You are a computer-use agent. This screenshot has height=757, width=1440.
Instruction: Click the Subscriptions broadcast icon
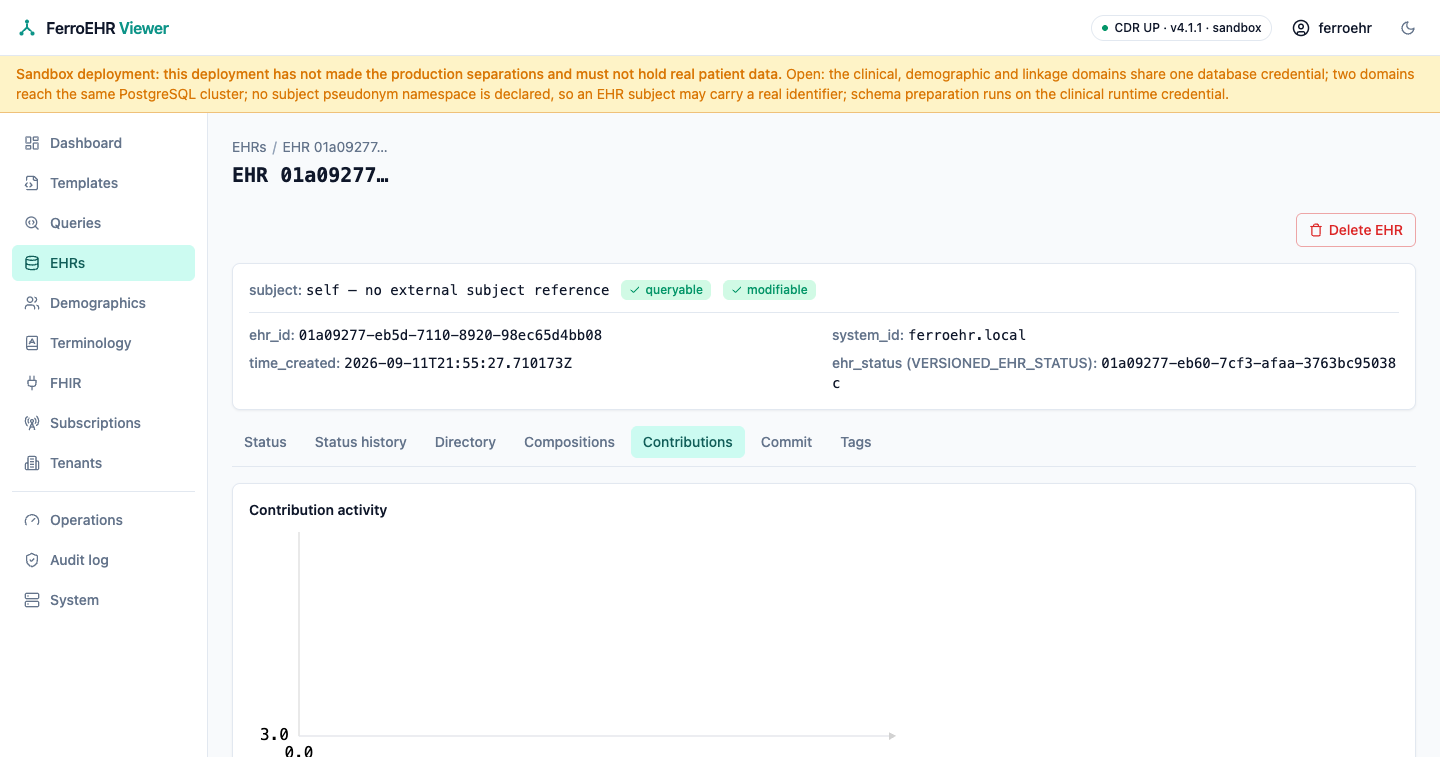pyautogui.click(x=32, y=423)
